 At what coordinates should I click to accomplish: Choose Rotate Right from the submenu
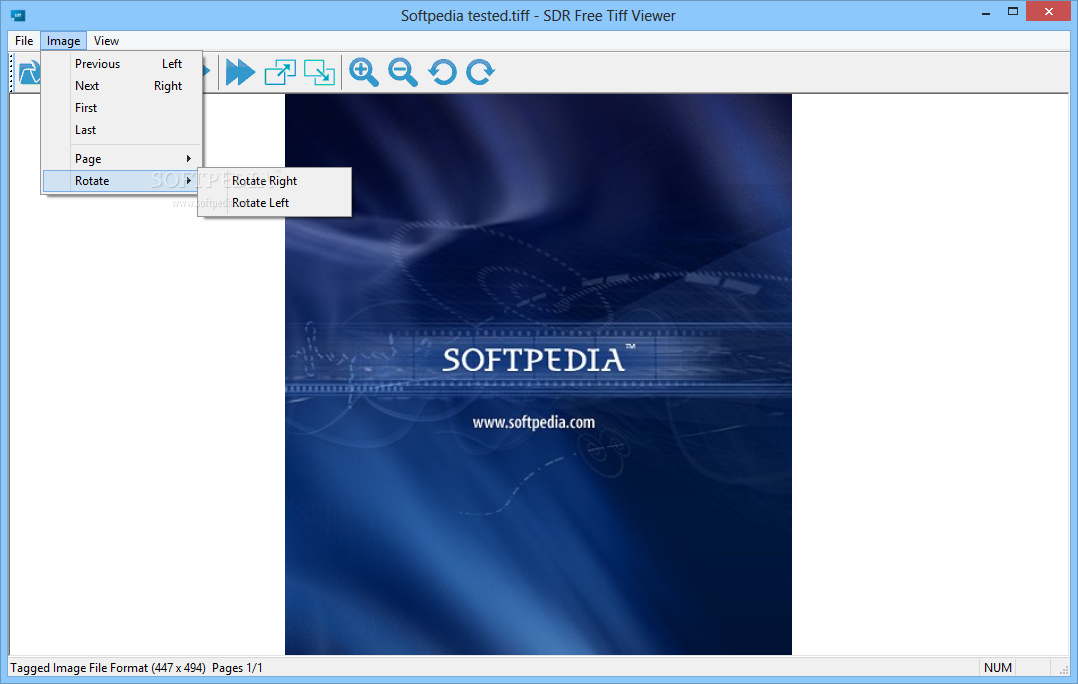274,181
